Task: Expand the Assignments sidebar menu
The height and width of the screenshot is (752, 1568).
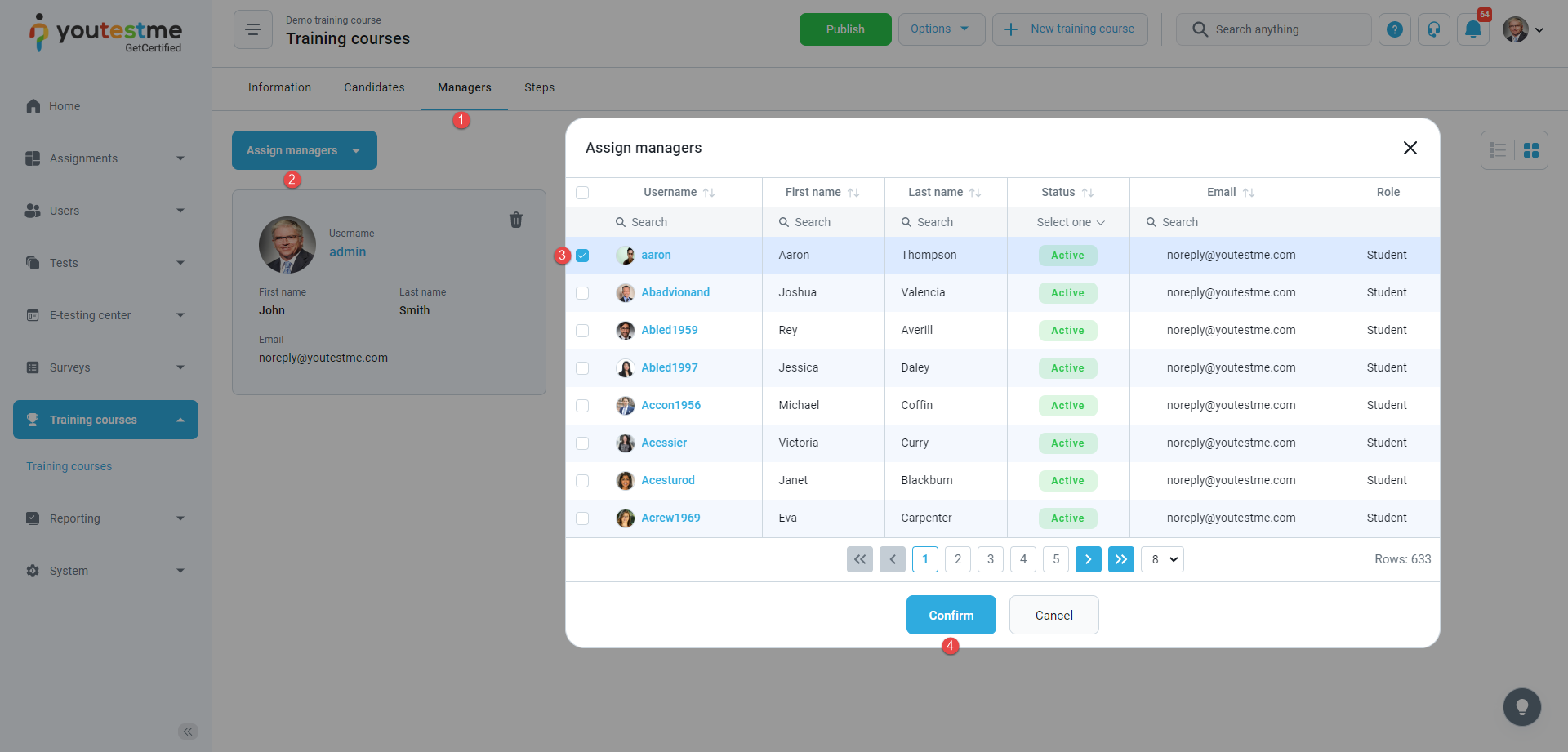Action: [105, 158]
